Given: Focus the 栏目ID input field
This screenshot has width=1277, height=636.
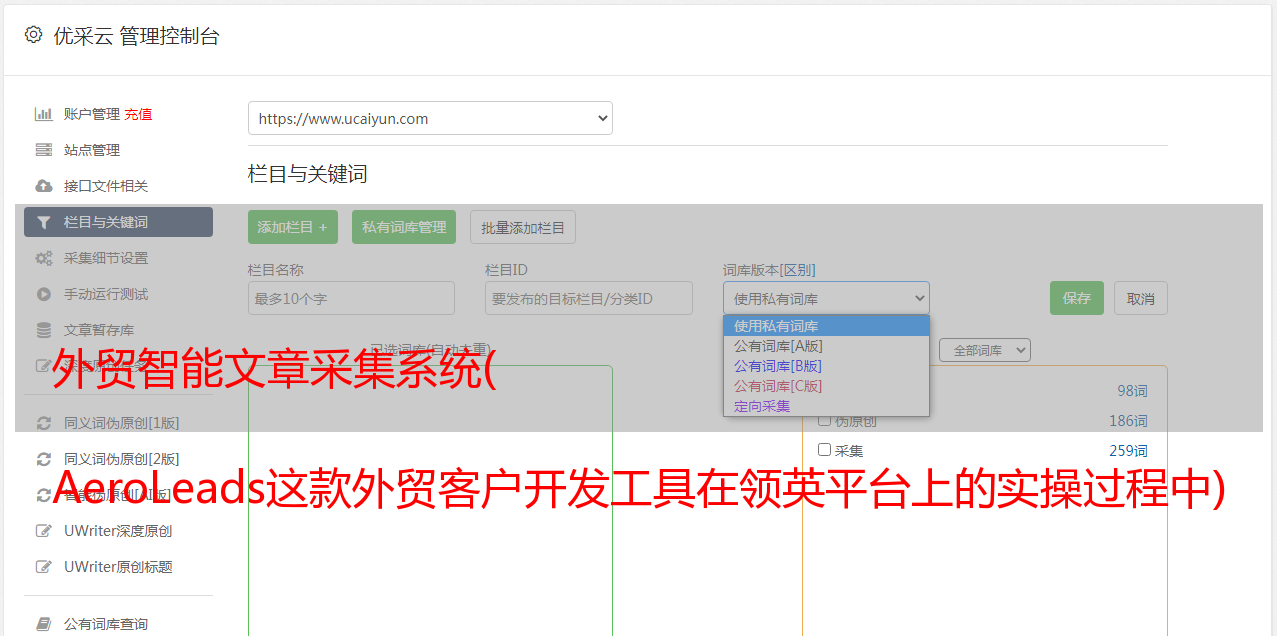Looking at the screenshot, I should point(589,298).
